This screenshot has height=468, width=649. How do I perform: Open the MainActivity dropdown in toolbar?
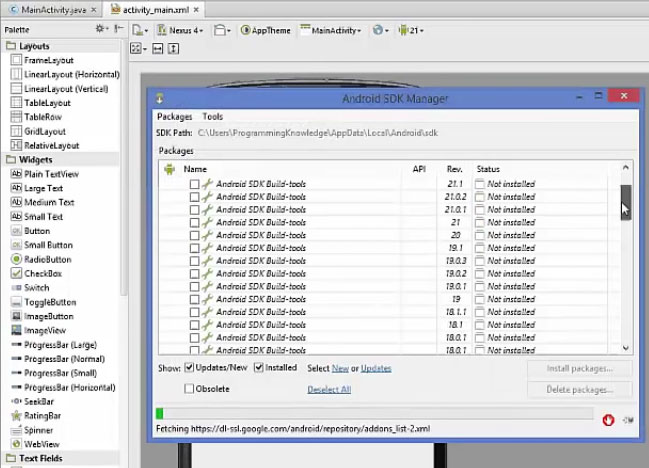pos(331,30)
